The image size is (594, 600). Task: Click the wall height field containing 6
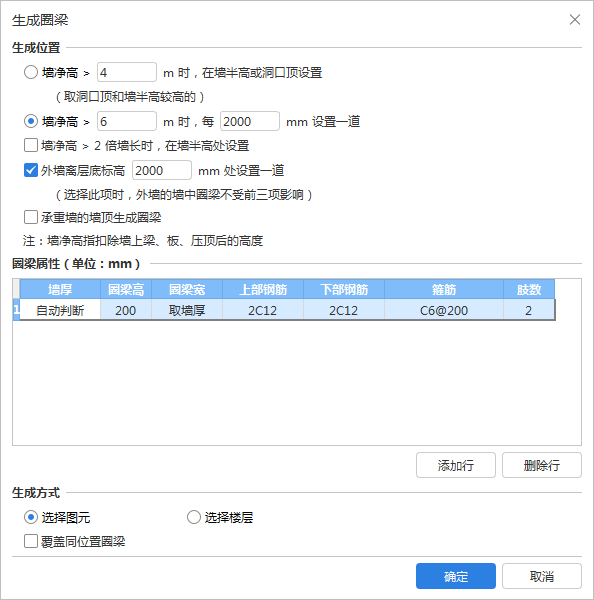(x=127, y=121)
